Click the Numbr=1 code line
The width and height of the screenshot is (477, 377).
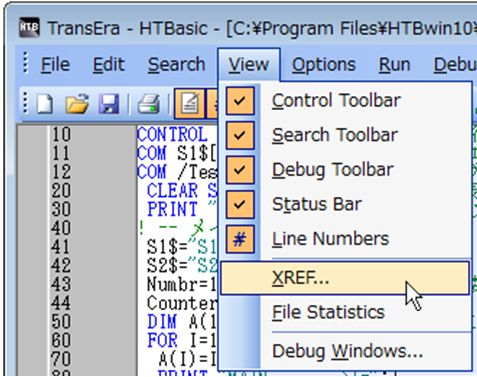tap(182, 284)
